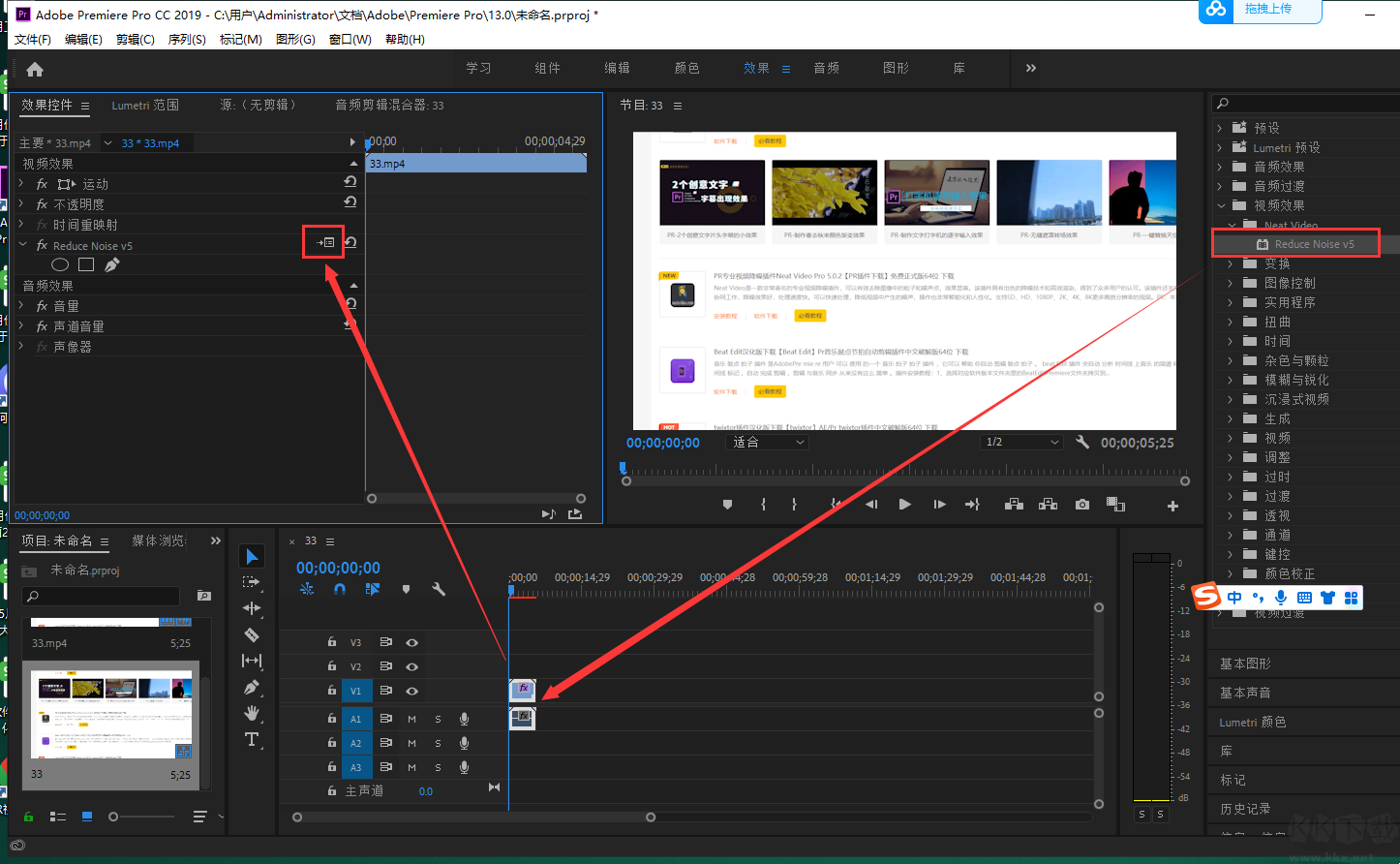Open the zoom level dropdown showing 适合
The image size is (1400, 864).
pos(768,442)
